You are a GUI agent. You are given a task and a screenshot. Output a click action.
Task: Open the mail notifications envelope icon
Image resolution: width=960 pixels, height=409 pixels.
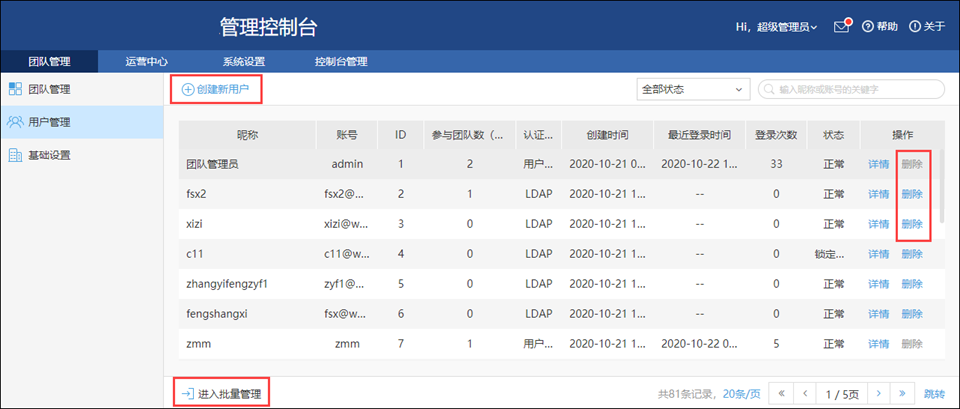841,27
